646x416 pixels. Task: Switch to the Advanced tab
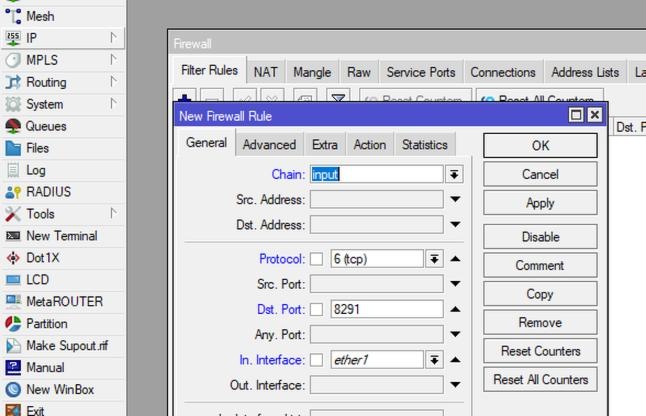pos(269,145)
